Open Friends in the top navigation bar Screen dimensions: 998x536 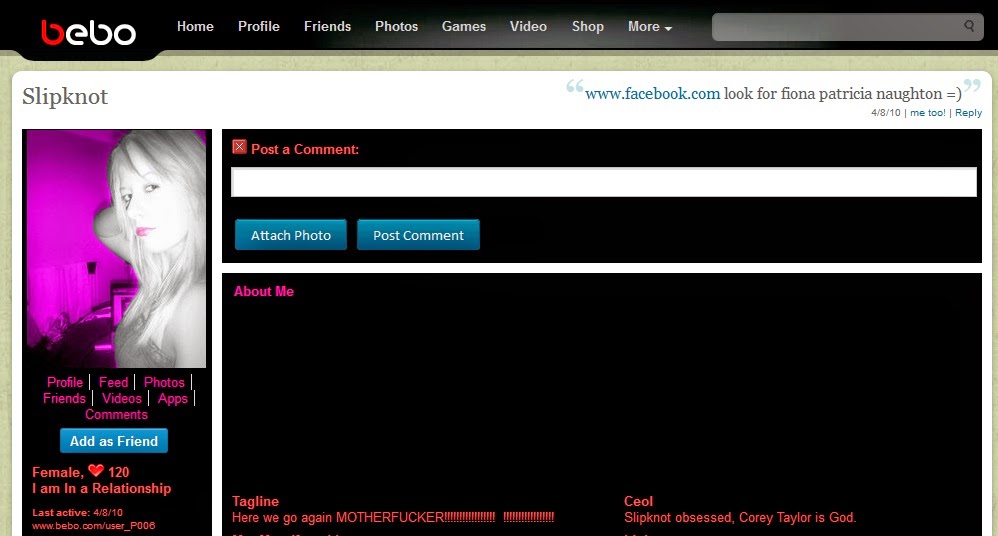tap(327, 27)
